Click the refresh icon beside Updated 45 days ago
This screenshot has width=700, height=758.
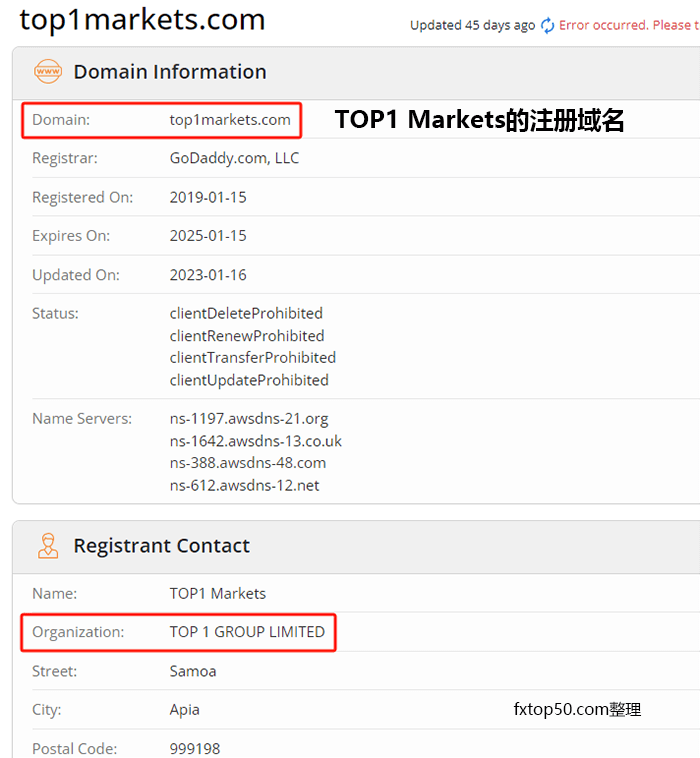tap(547, 26)
